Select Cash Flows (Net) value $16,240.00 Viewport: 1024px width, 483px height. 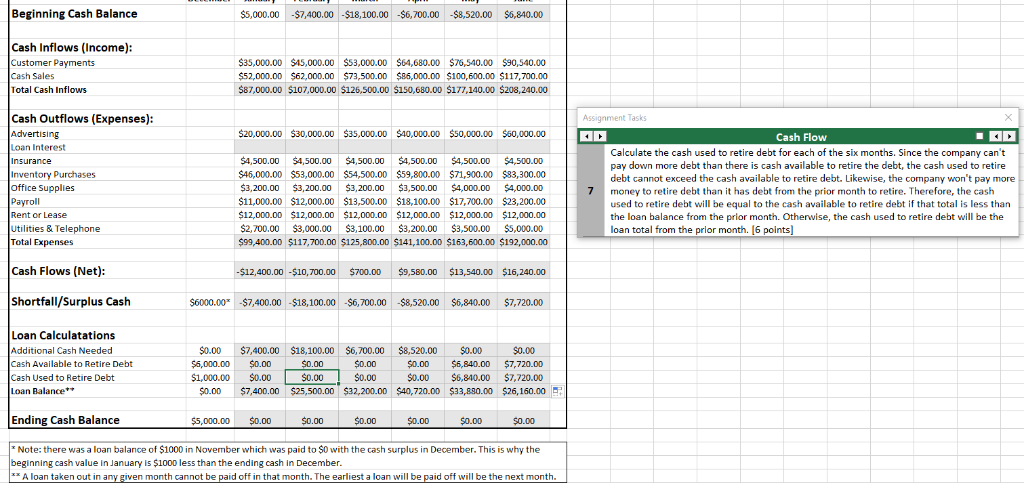[x=524, y=272]
